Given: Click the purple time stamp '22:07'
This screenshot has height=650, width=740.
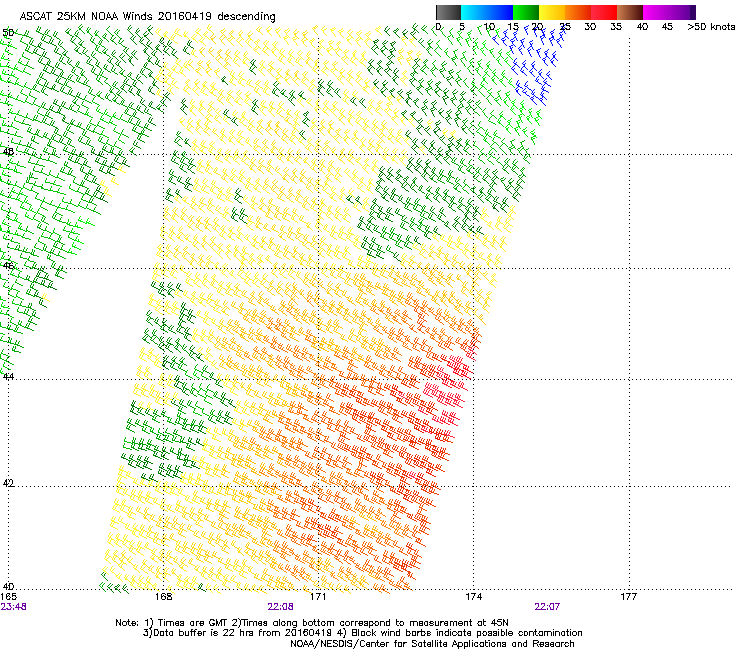Looking at the screenshot, I should click(x=547, y=607).
